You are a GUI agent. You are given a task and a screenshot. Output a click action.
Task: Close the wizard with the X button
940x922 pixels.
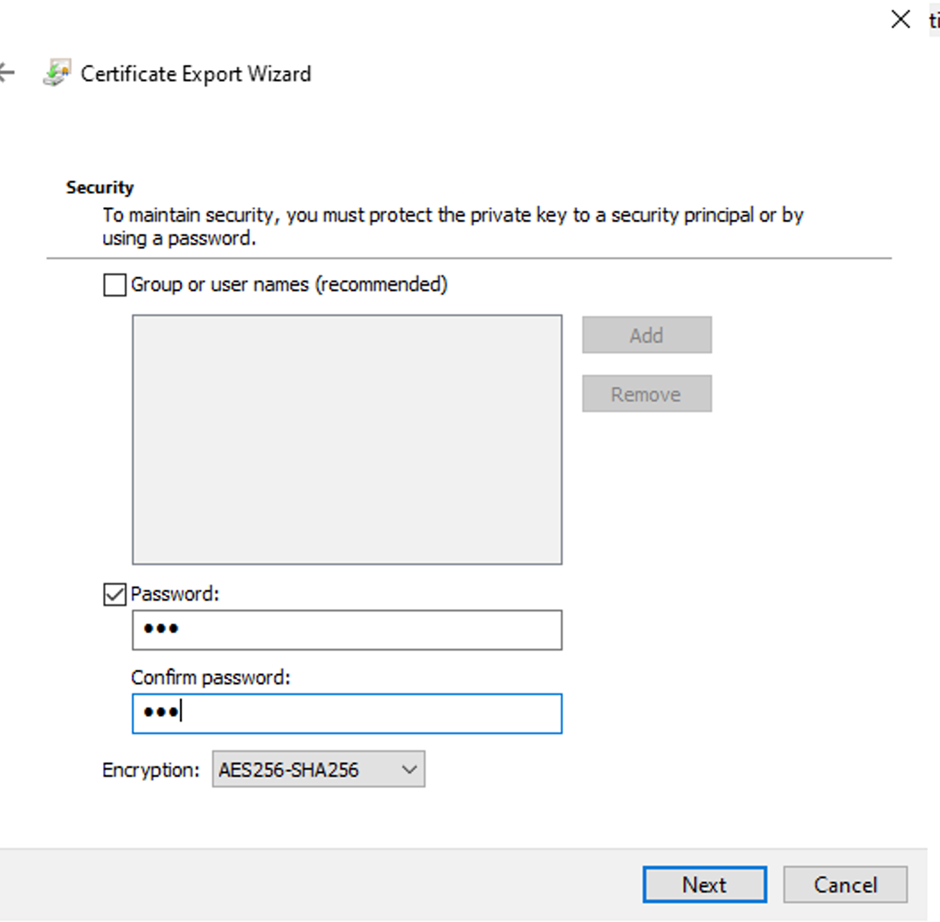900,19
